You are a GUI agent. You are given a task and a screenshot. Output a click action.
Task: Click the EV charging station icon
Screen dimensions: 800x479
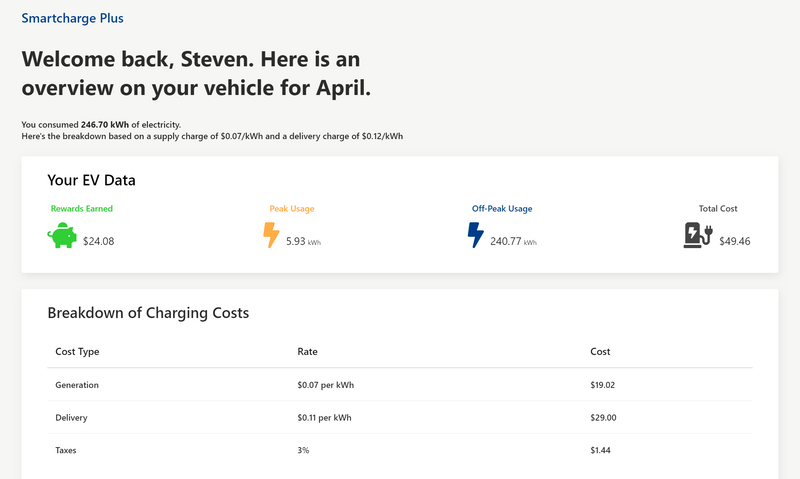click(x=698, y=235)
